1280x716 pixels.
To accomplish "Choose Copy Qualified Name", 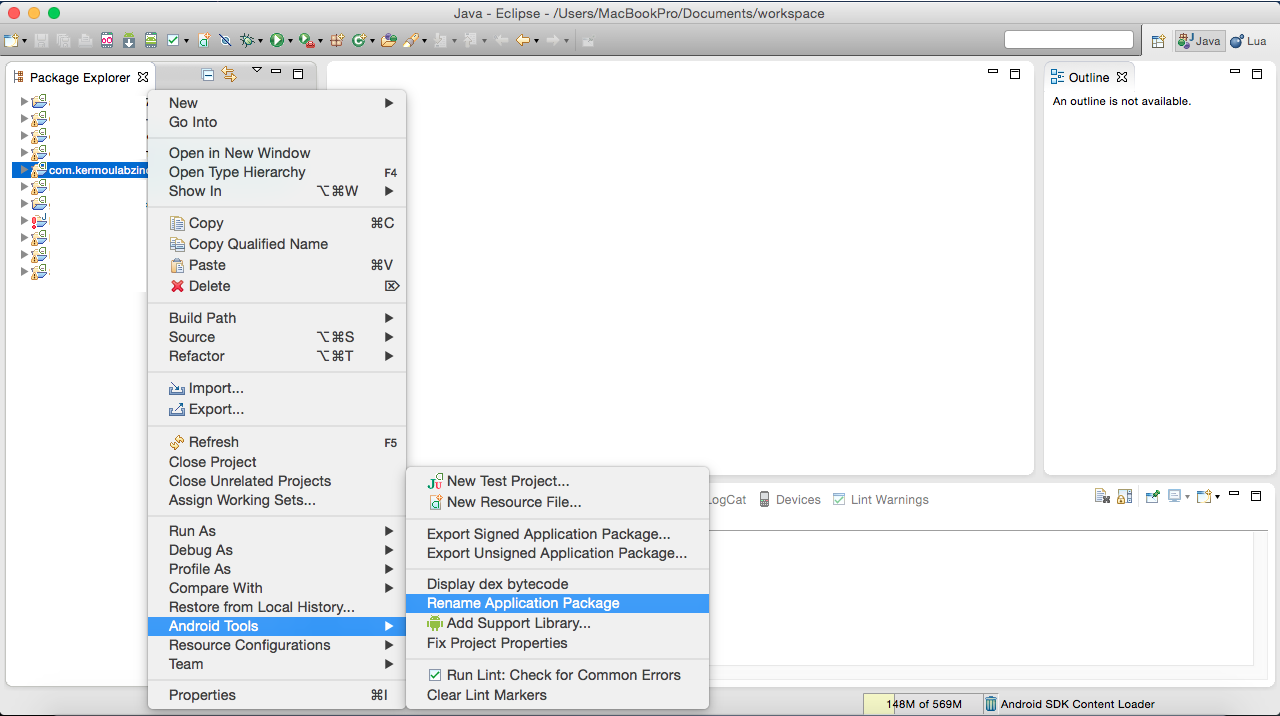I will coord(277,244).
